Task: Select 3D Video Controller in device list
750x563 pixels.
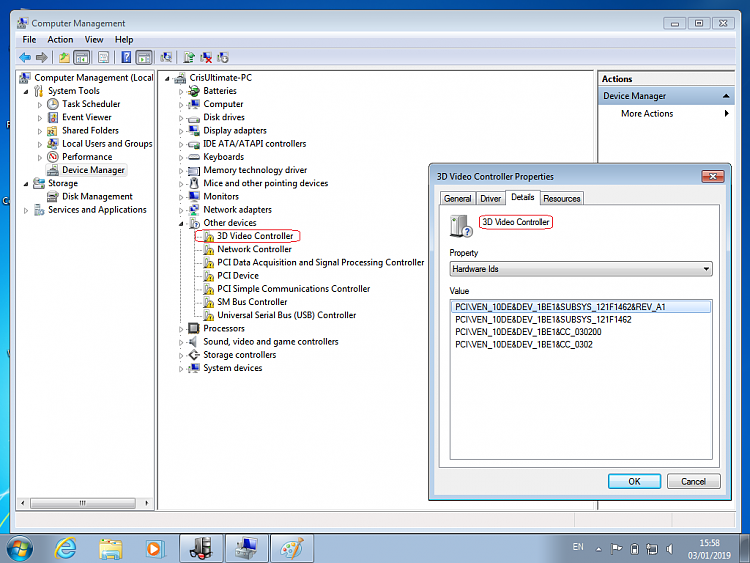Action: (x=255, y=236)
